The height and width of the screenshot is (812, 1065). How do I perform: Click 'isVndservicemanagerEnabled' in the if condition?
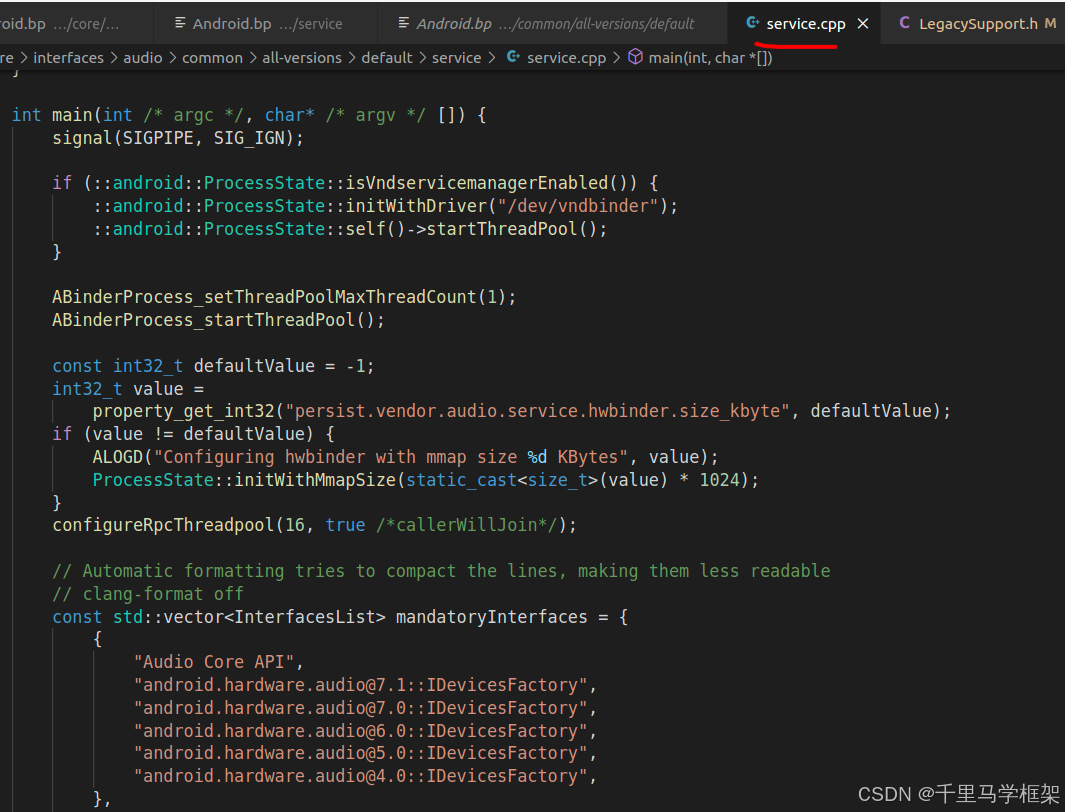(477, 183)
